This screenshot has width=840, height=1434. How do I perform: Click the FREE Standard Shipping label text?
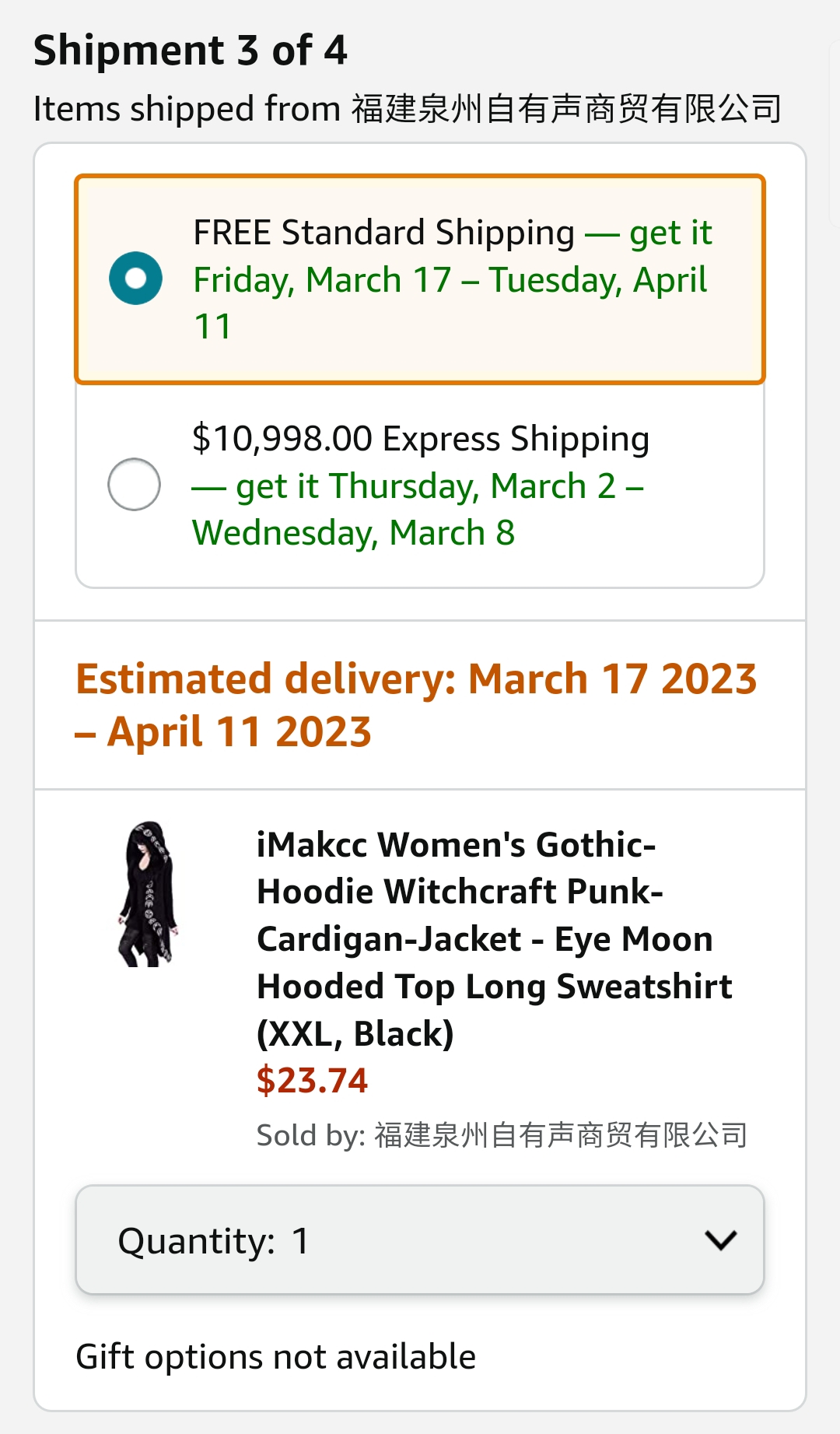pos(383,233)
